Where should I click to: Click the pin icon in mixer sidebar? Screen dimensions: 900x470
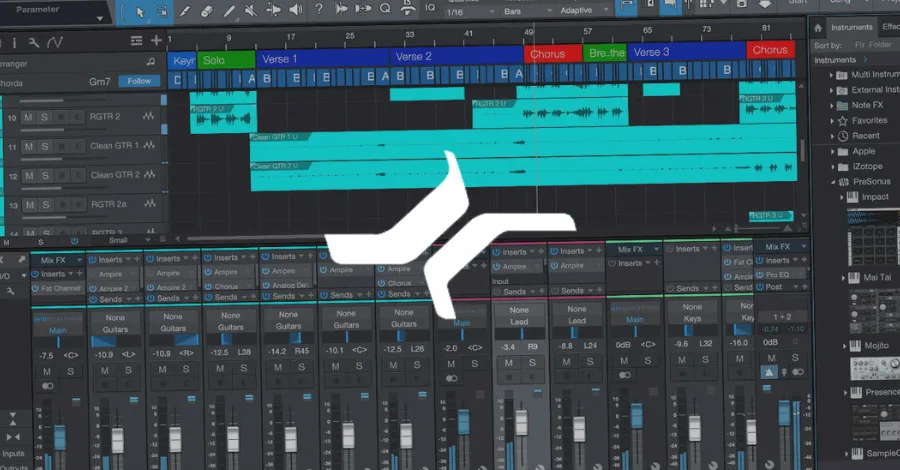click(x=22, y=260)
